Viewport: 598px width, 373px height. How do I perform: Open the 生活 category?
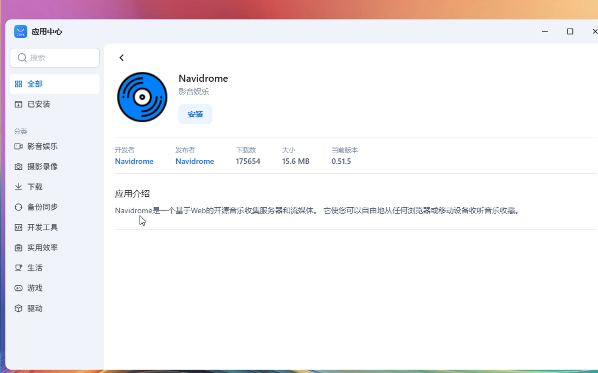click(55, 268)
